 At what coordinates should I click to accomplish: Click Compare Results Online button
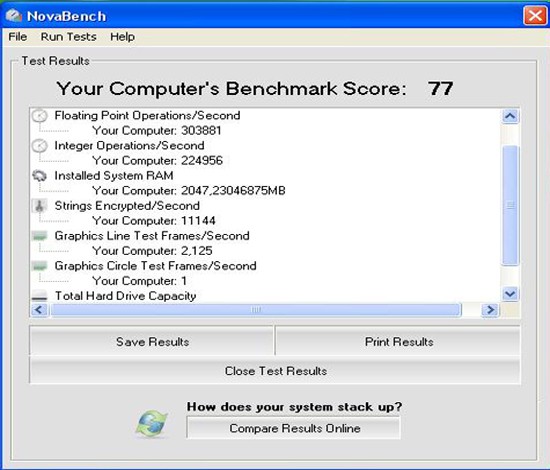pos(294,428)
